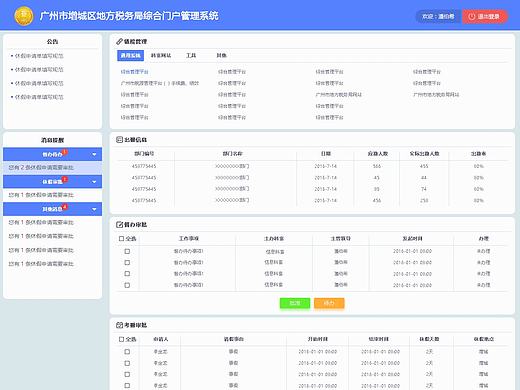This screenshot has width=520, height=390.
Task: Click the portal title 广州市增城区地方税务局综合门户管理系统
Action: [129, 16]
